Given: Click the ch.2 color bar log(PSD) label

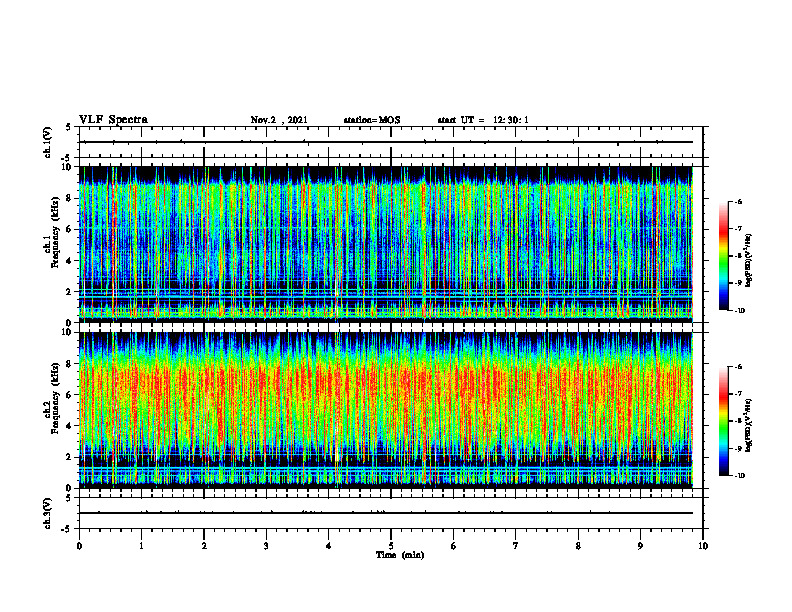Looking at the screenshot, I should 749,425.
